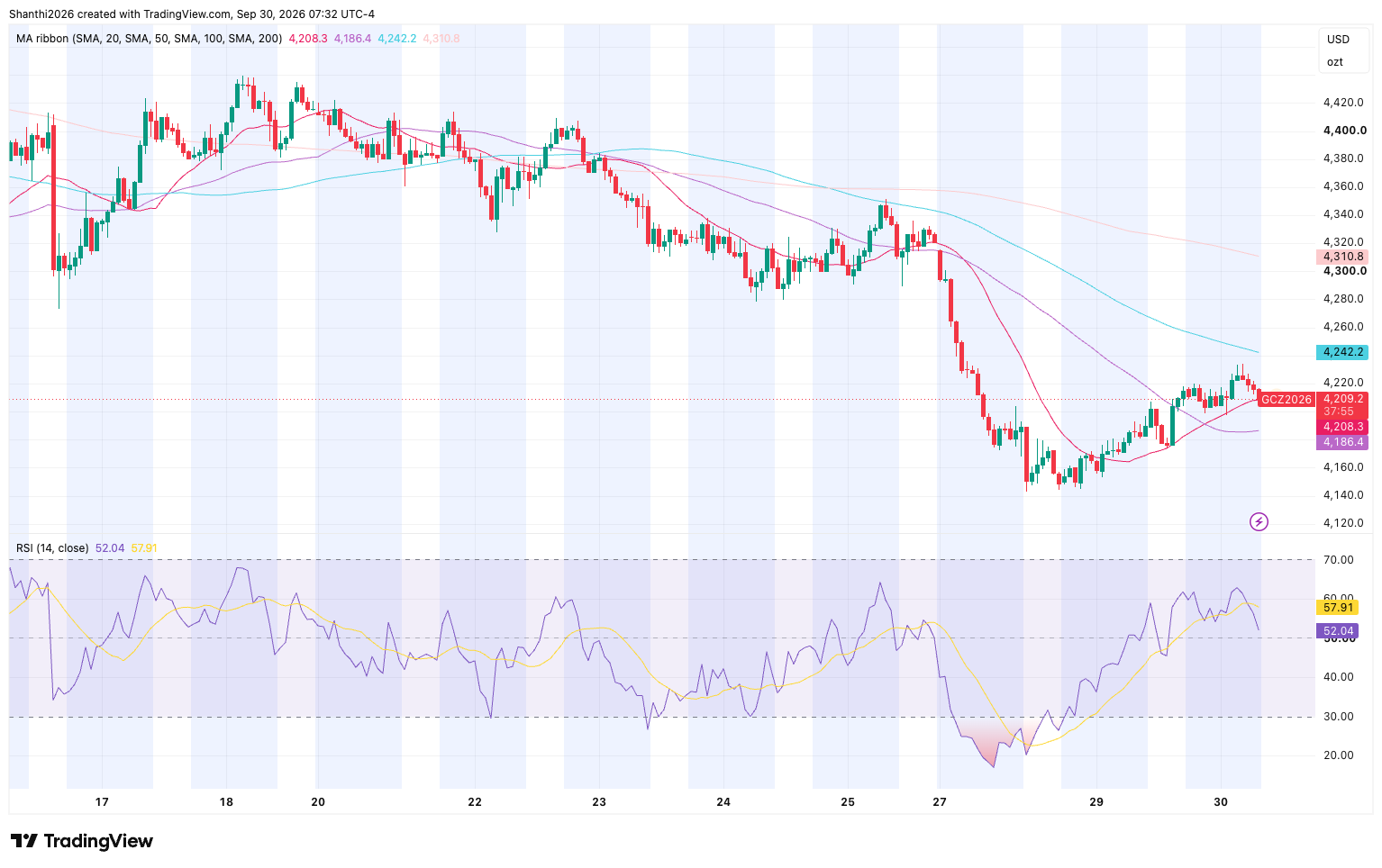Click the chart creation header text

coord(192,14)
